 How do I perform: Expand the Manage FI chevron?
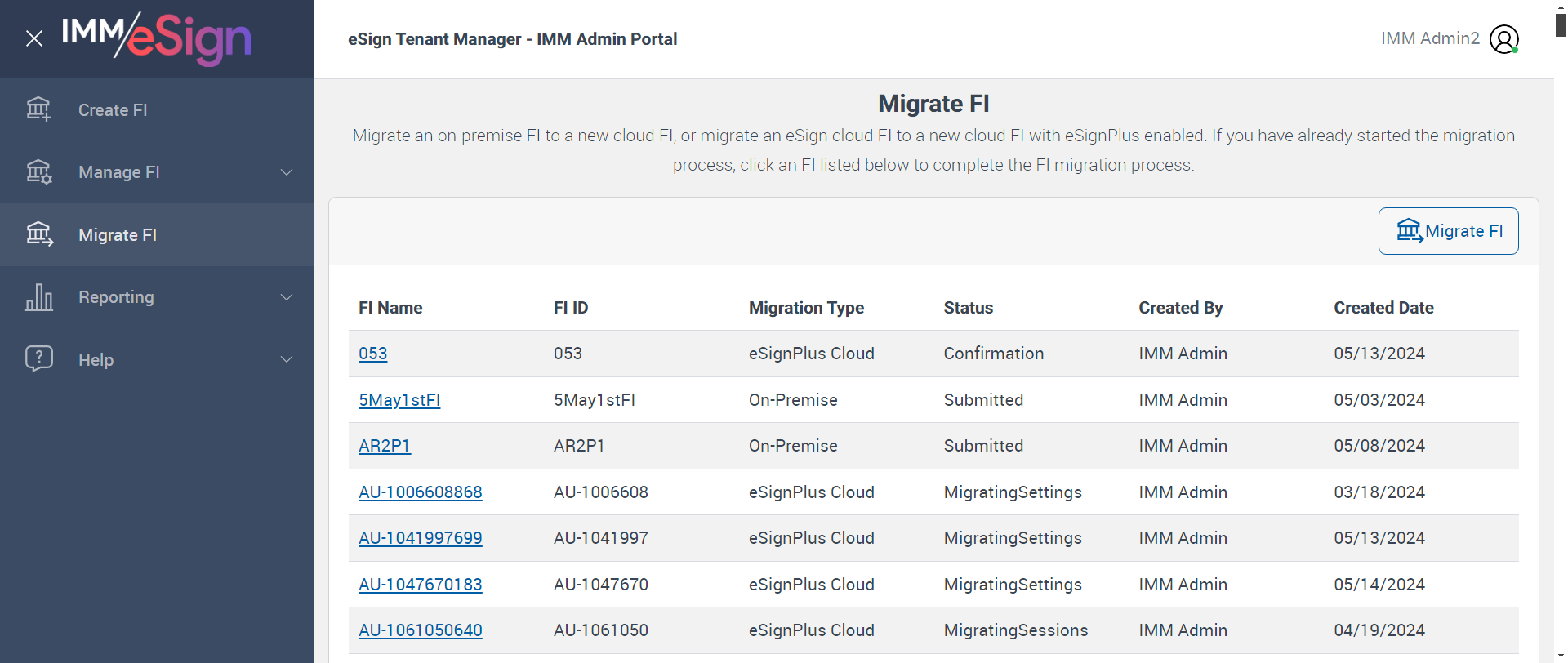[287, 172]
